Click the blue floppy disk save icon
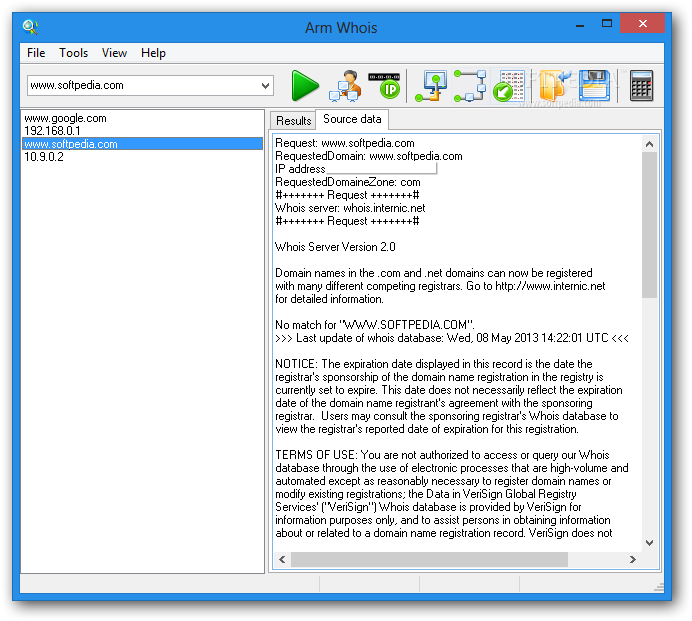The width and height of the screenshot is (692, 621). tap(594, 86)
